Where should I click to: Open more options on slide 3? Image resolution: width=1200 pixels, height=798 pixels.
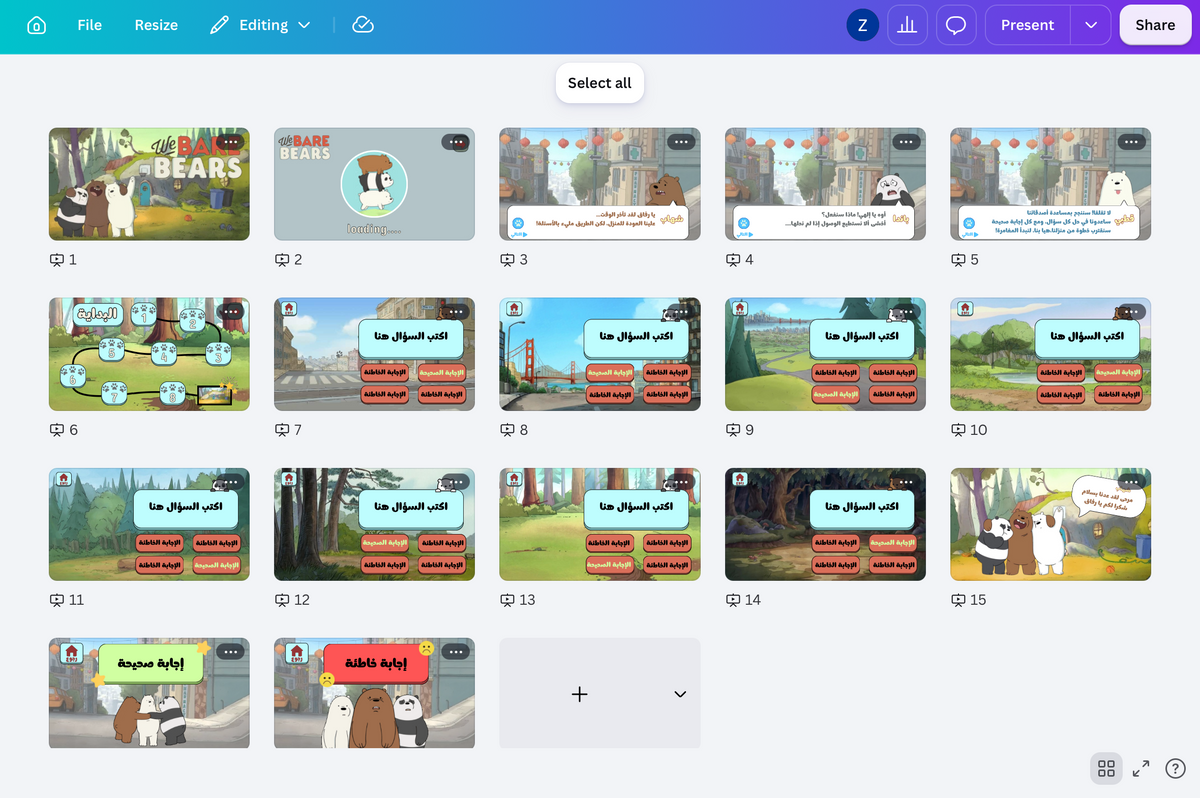pos(681,142)
